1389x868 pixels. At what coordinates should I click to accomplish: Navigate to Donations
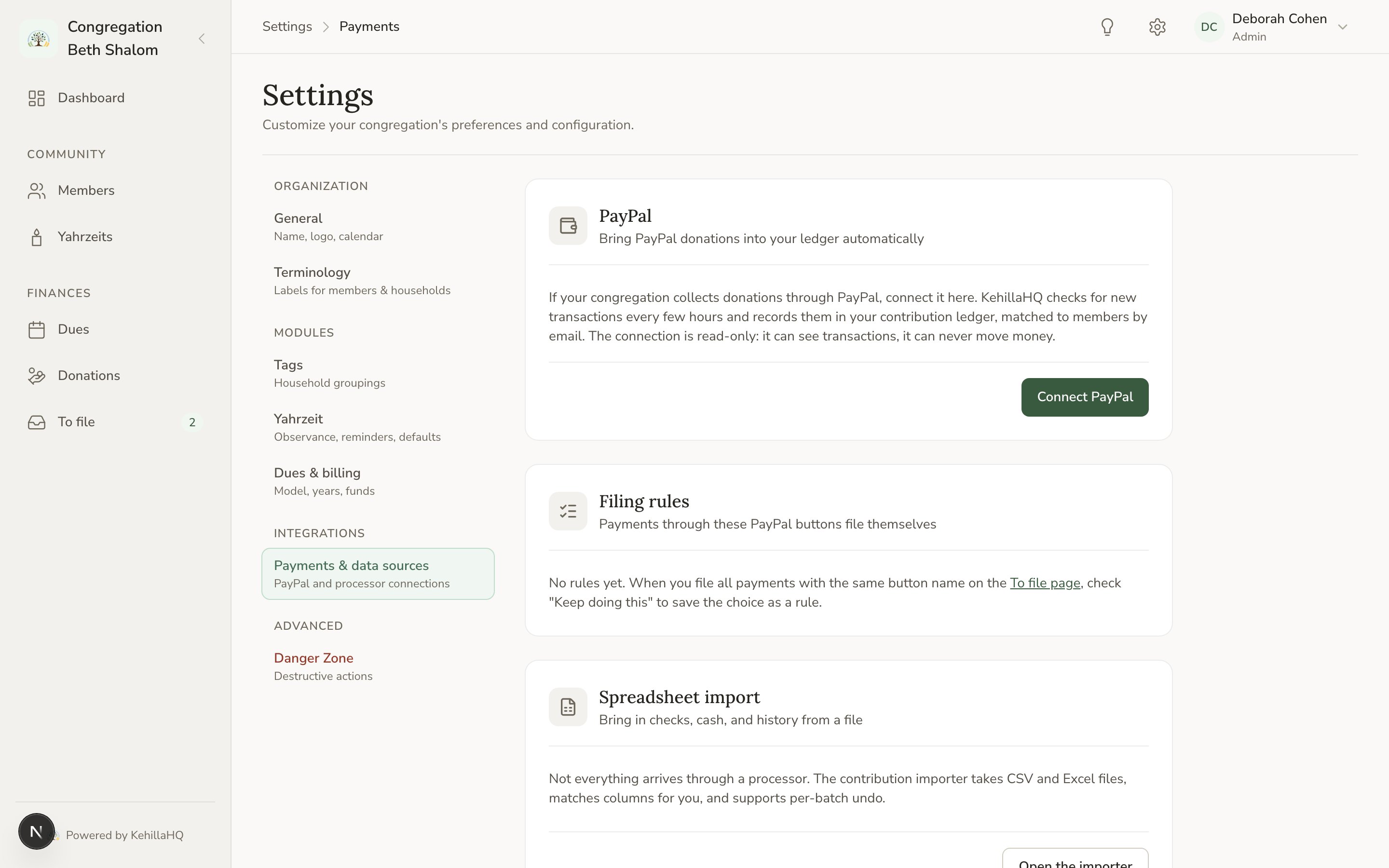coord(115,376)
